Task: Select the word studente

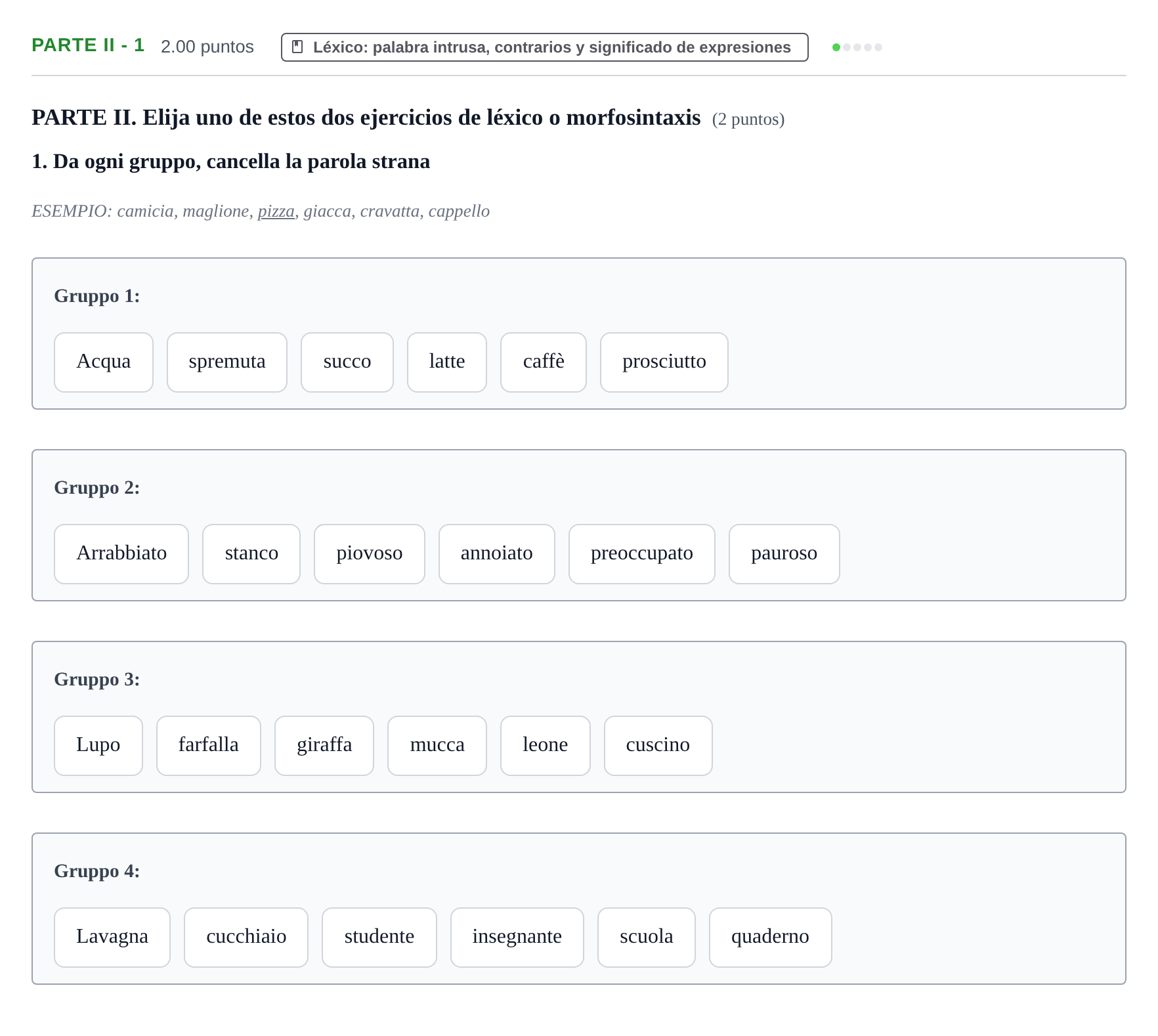Action: point(379,938)
